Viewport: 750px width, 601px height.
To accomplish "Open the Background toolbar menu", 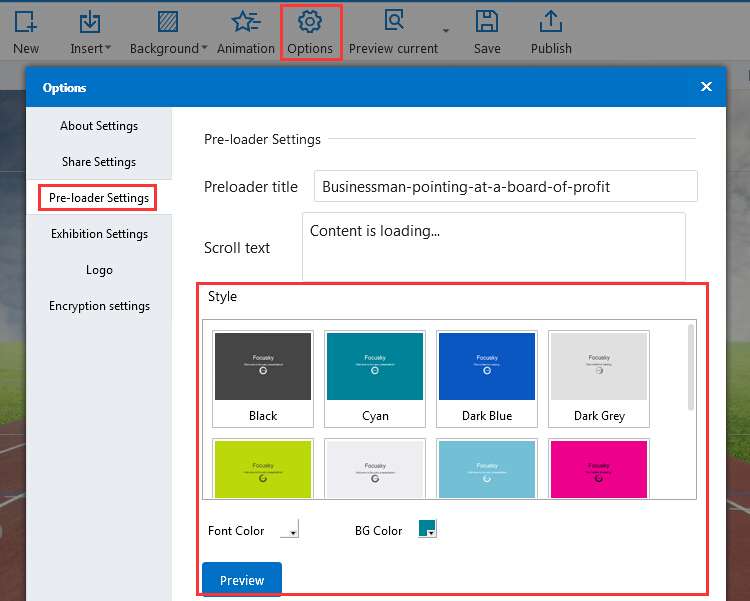I will click(x=168, y=32).
